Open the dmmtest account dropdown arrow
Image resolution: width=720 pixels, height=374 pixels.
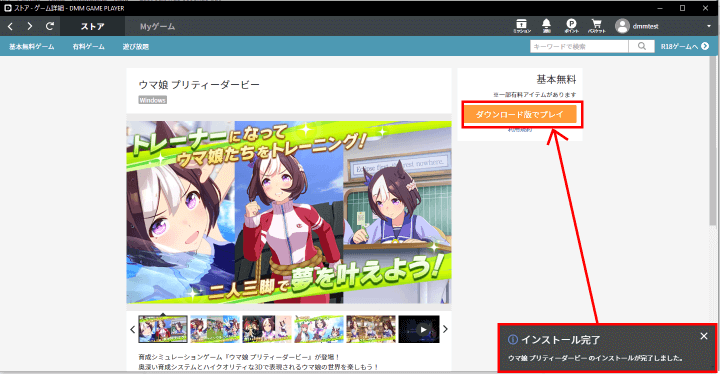[x=709, y=26]
